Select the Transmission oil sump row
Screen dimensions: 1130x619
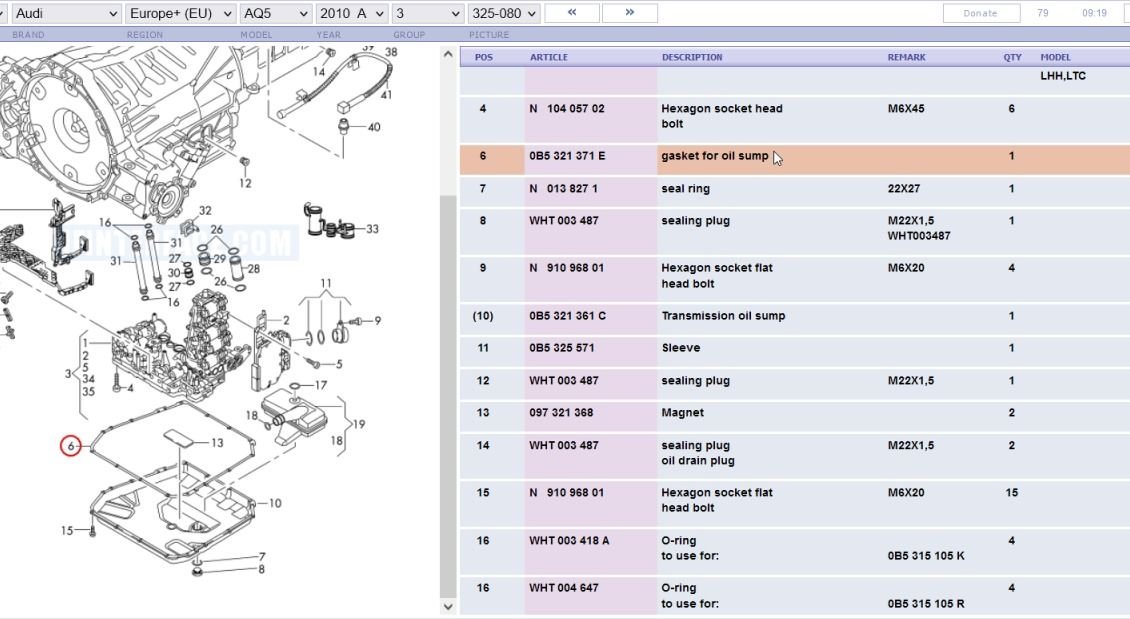[x=722, y=316]
